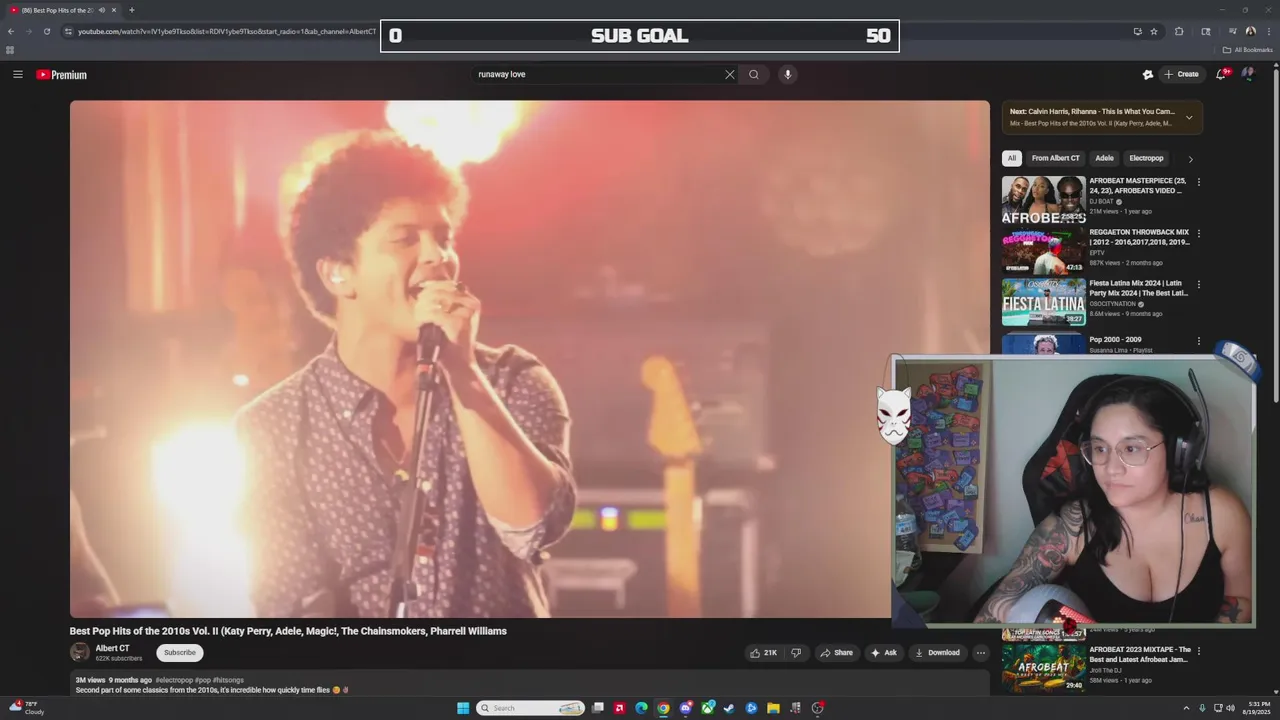This screenshot has height=720, width=1280.
Task: Run search with the magnifier button
Action: click(x=754, y=74)
